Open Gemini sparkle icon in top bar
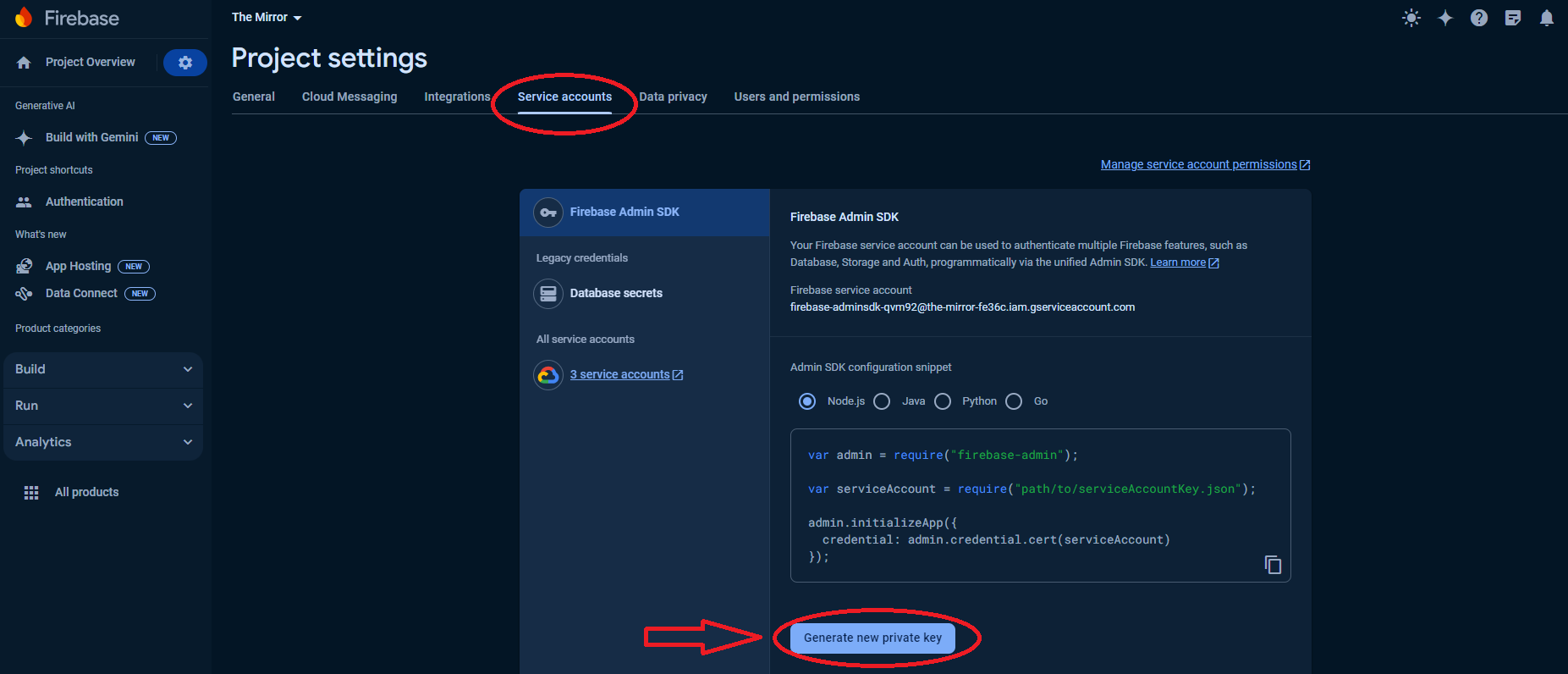 click(x=1445, y=18)
